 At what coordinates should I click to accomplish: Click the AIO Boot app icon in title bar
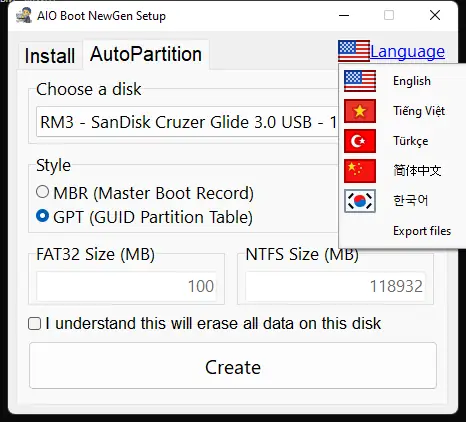pyautogui.click(x=24, y=15)
